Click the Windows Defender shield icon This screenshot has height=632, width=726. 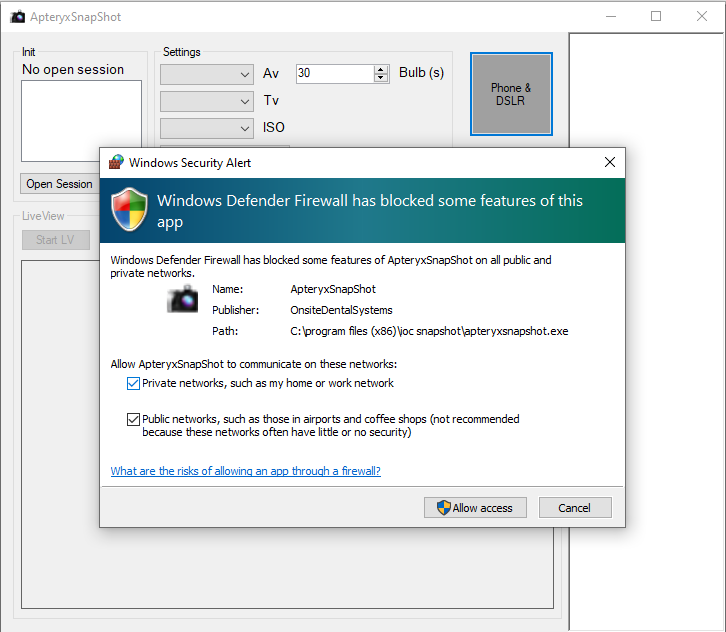(x=130, y=209)
